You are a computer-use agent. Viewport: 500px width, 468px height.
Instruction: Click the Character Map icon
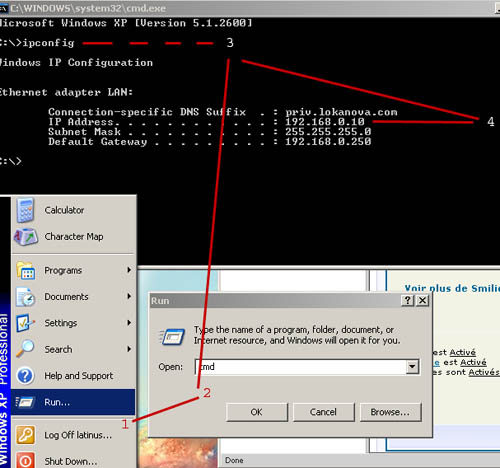[x=26, y=237]
